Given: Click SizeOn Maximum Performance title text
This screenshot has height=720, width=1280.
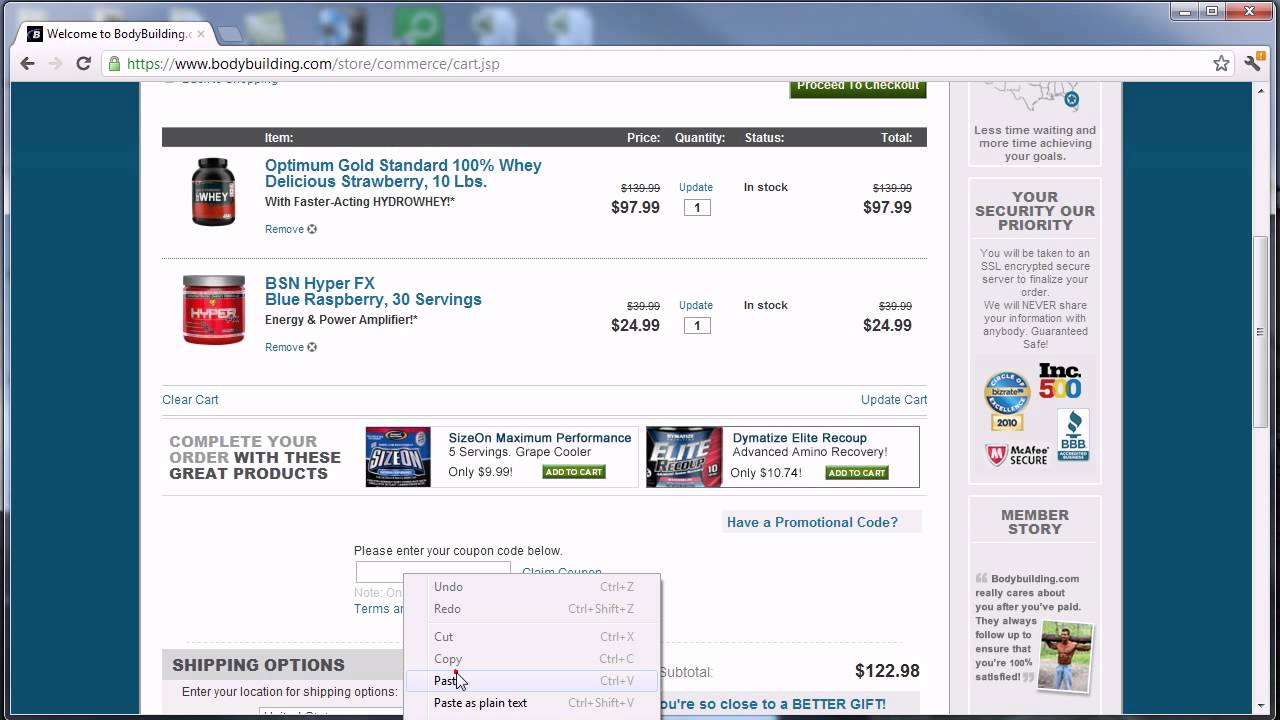Looking at the screenshot, I should 540,438.
